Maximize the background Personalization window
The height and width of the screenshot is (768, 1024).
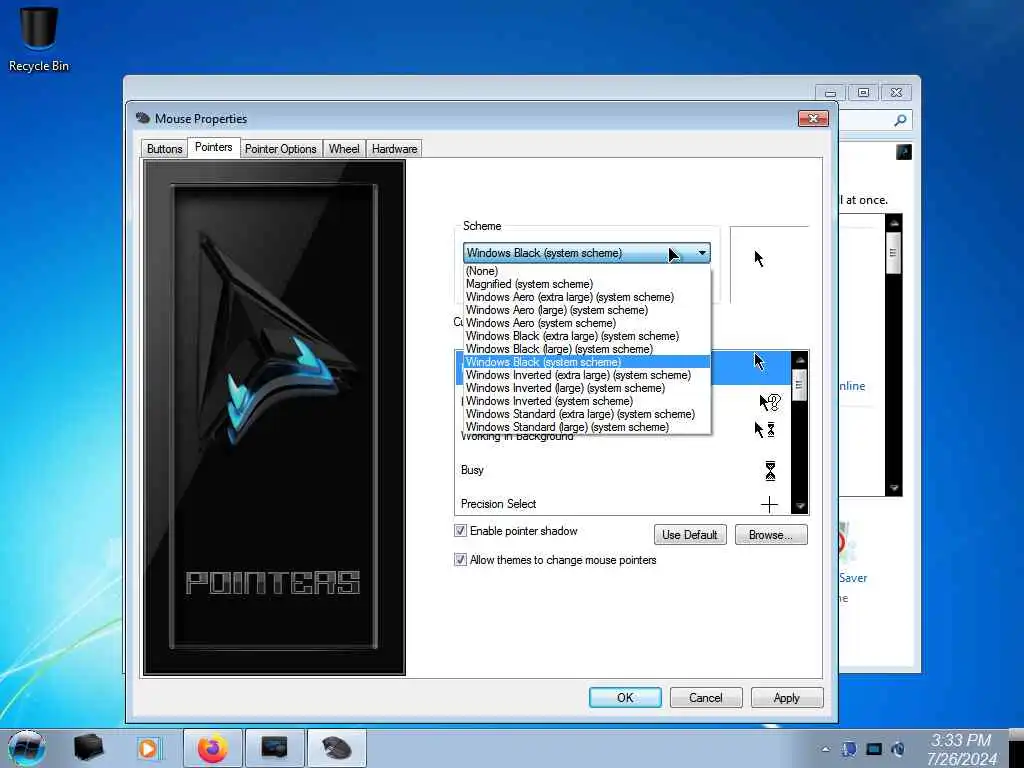coord(863,93)
